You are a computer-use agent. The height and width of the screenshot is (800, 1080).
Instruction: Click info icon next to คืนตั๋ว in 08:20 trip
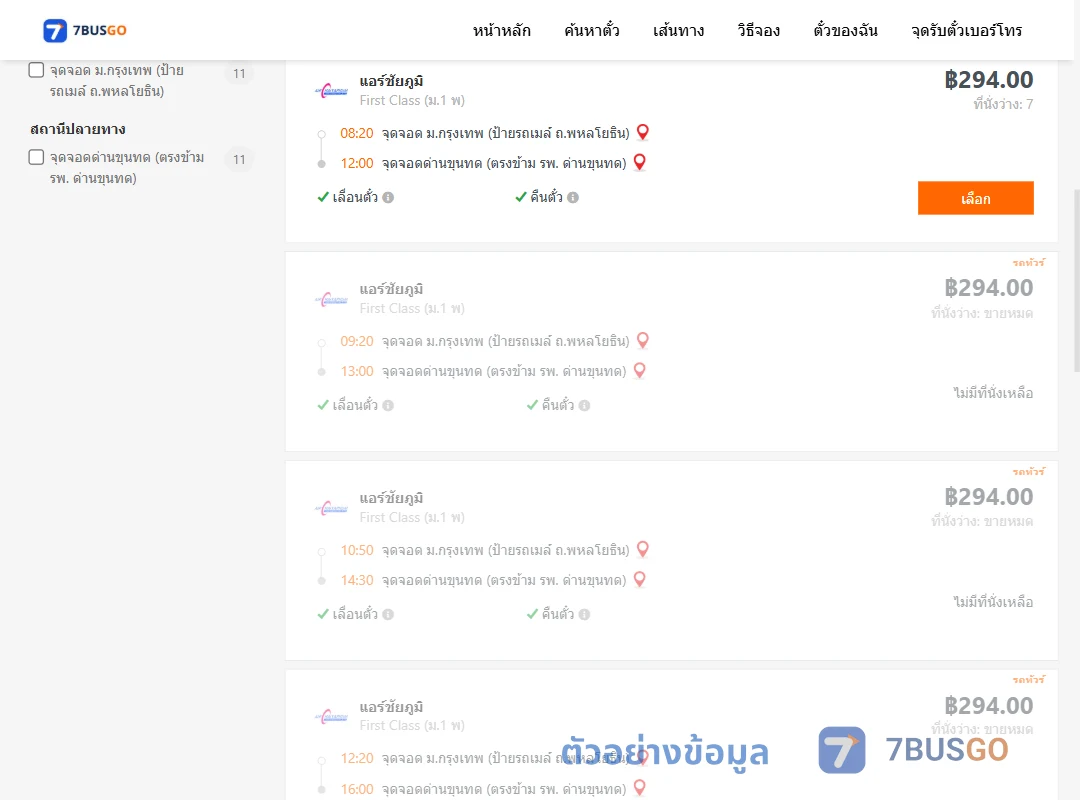coord(573,198)
